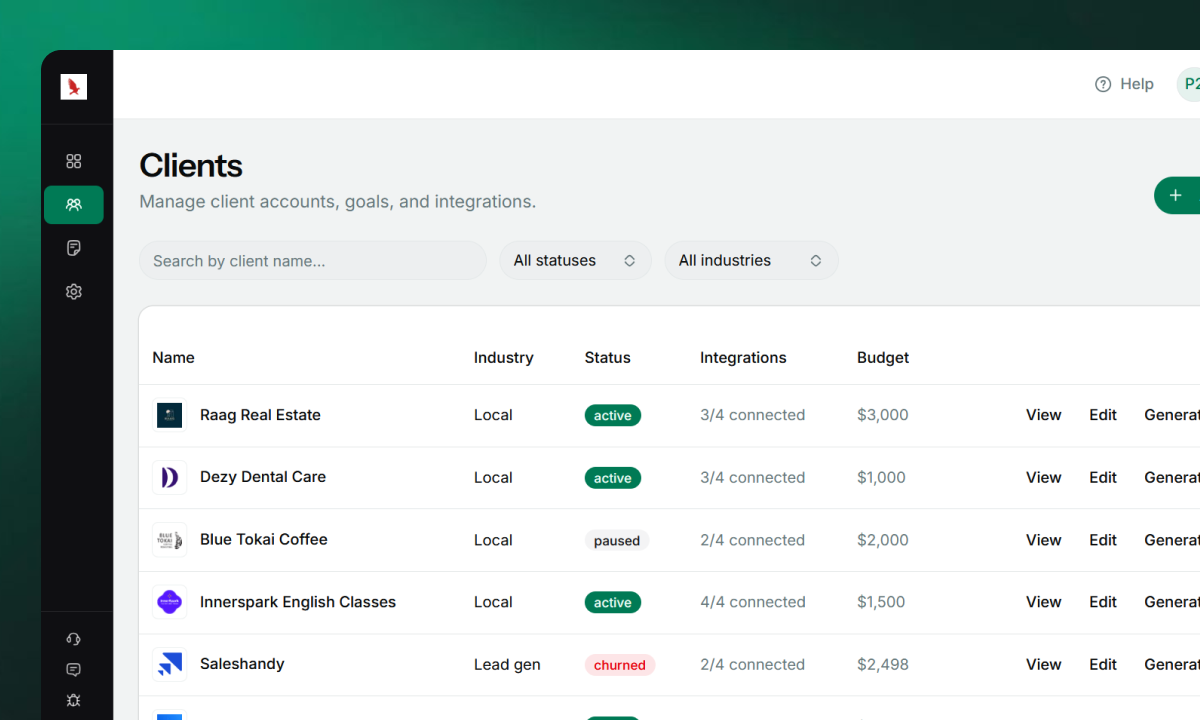Click the active badge for Dezy Dental Care

click(x=613, y=478)
